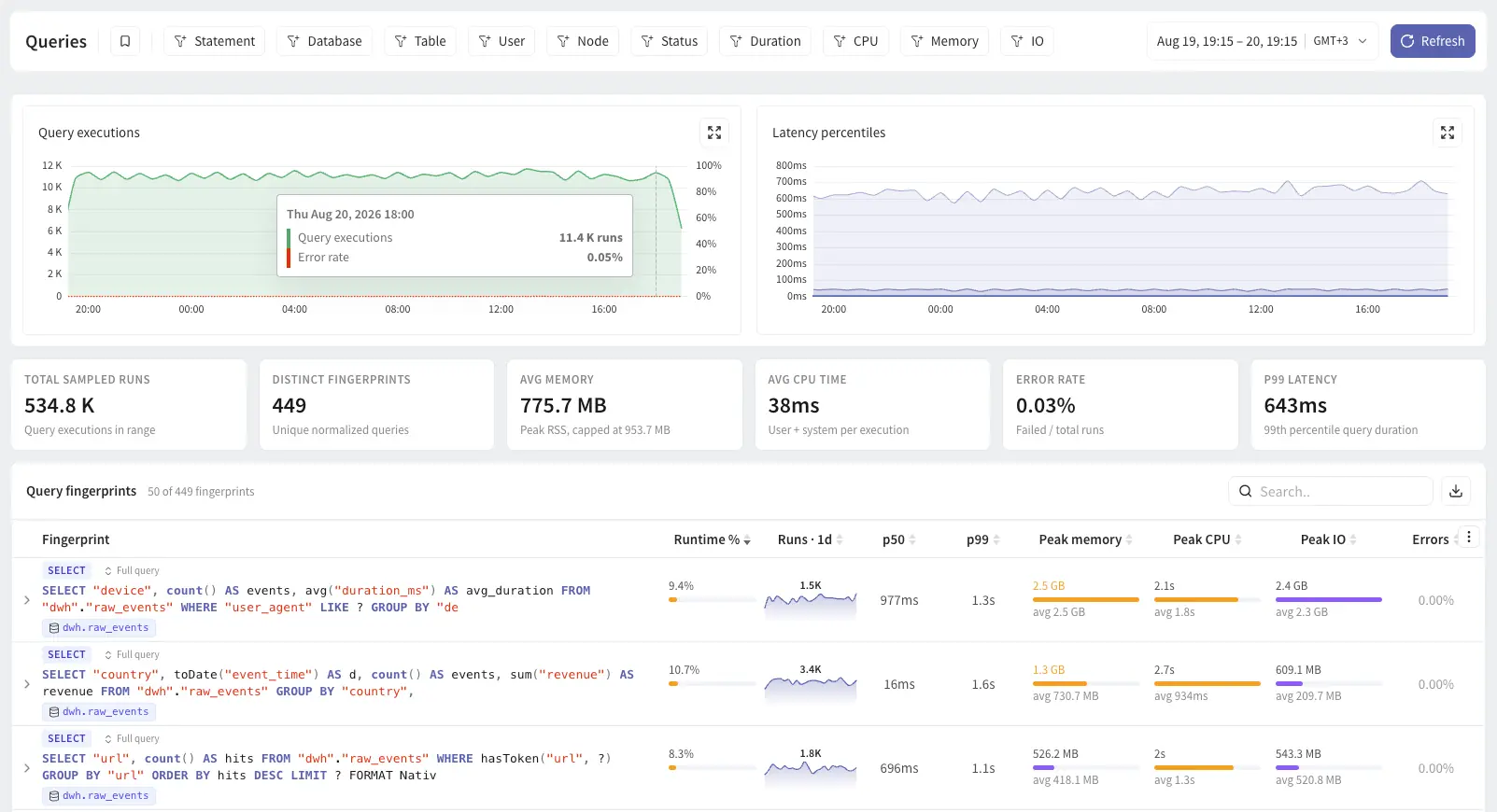
Task: Sort by p99 column
Action: [982, 539]
